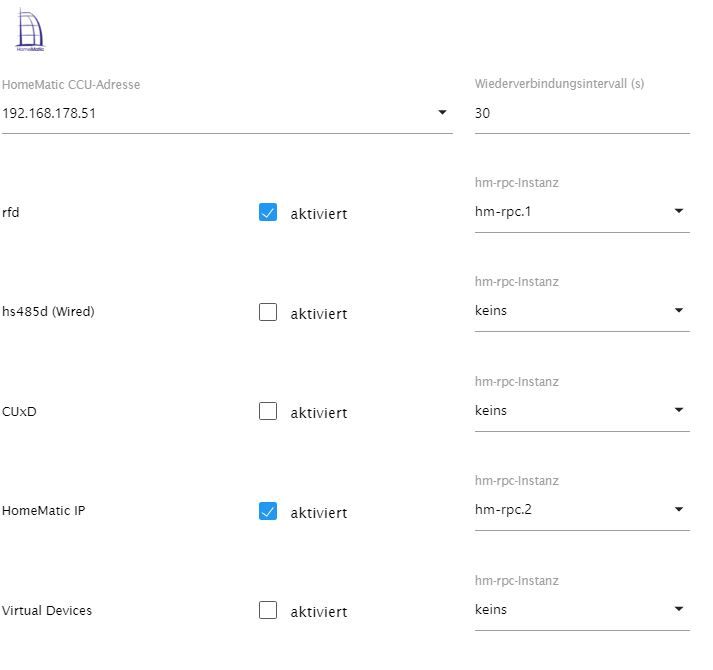The width and height of the screenshot is (713, 670).
Task: Expand the rfd hm-rpc-Instanz dropdown
Action: (x=678, y=211)
